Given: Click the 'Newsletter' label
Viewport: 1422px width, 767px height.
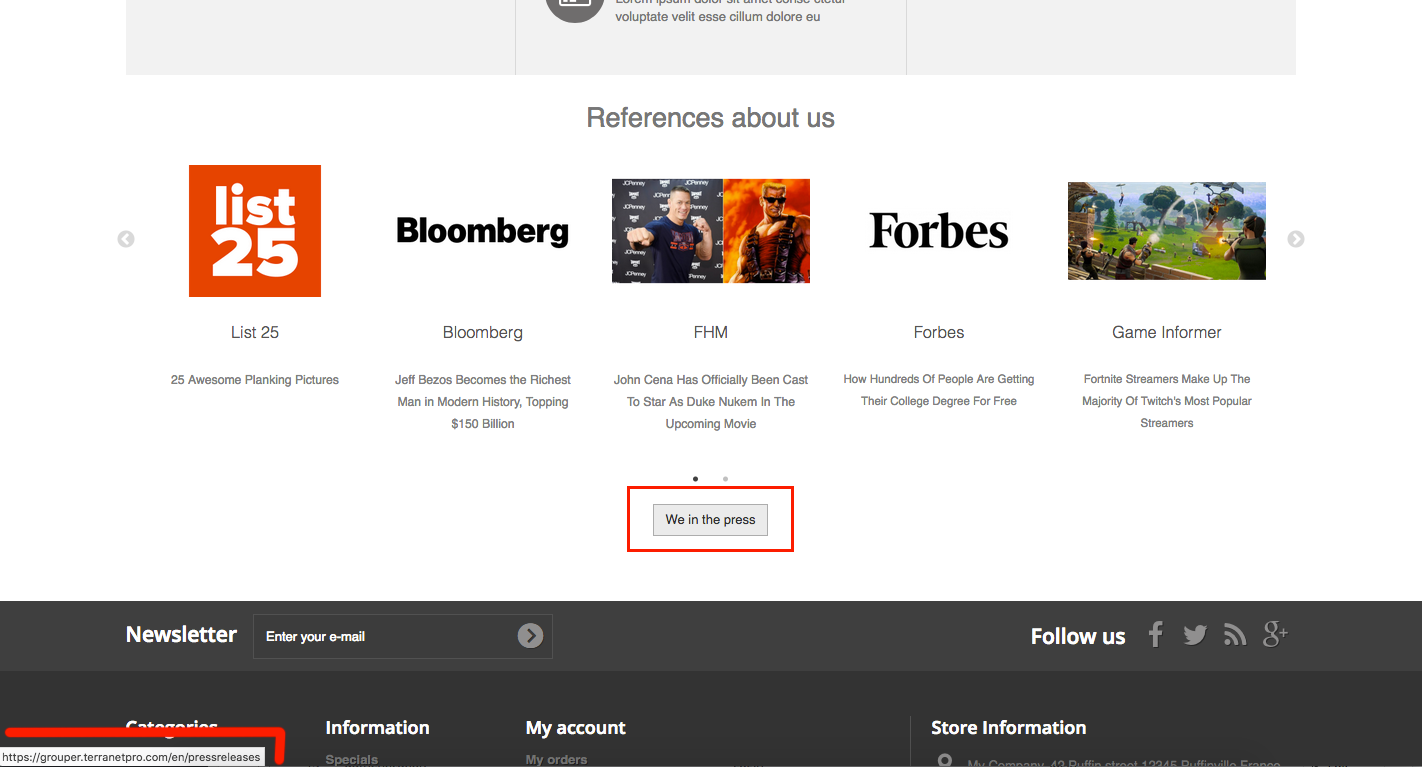Looking at the screenshot, I should tap(181, 634).
